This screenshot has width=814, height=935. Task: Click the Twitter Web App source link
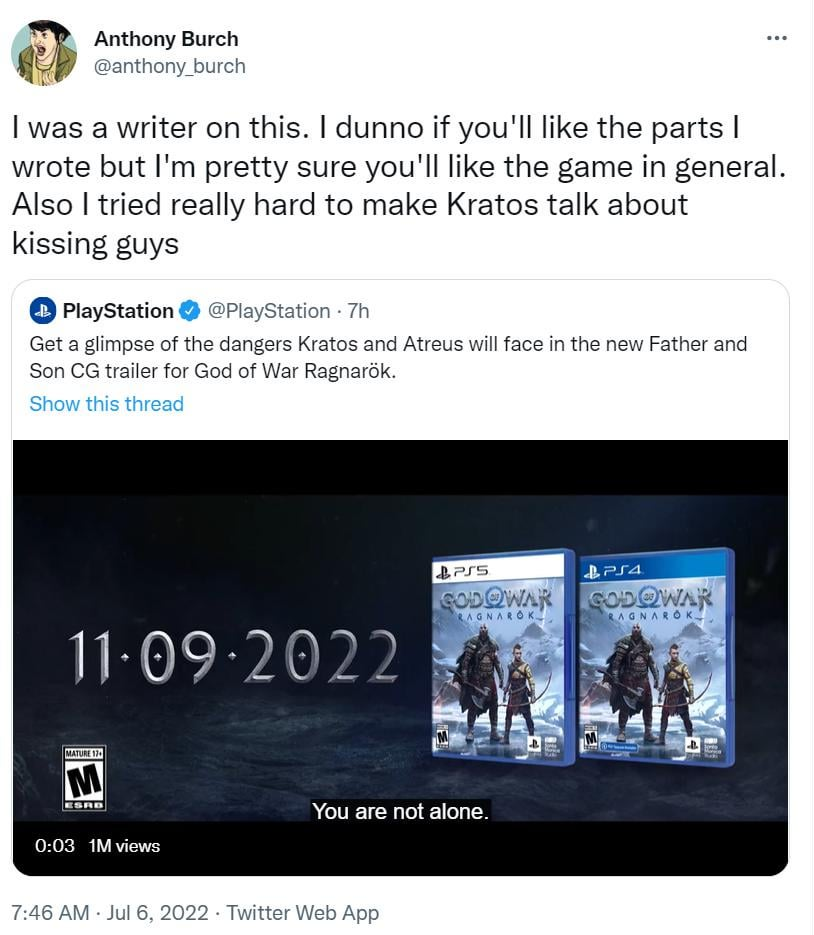pyautogui.click(x=302, y=912)
